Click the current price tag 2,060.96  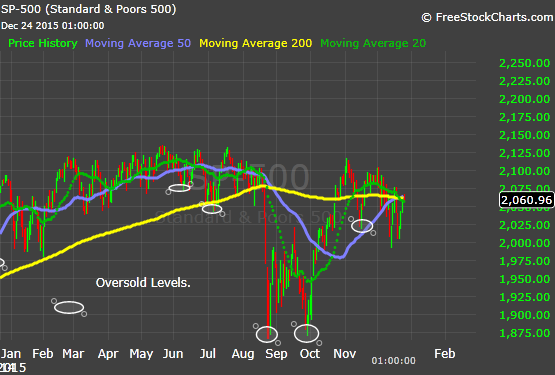tap(526, 200)
